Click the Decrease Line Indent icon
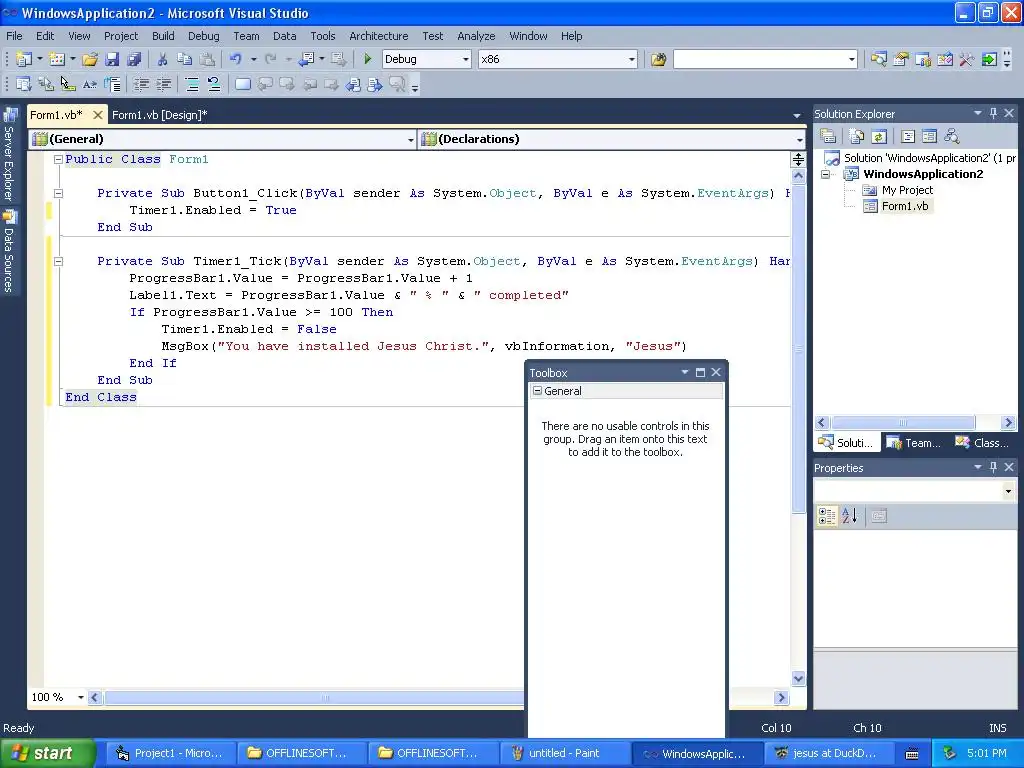This screenshot has height=768, width=1024. tap(141, 84)
